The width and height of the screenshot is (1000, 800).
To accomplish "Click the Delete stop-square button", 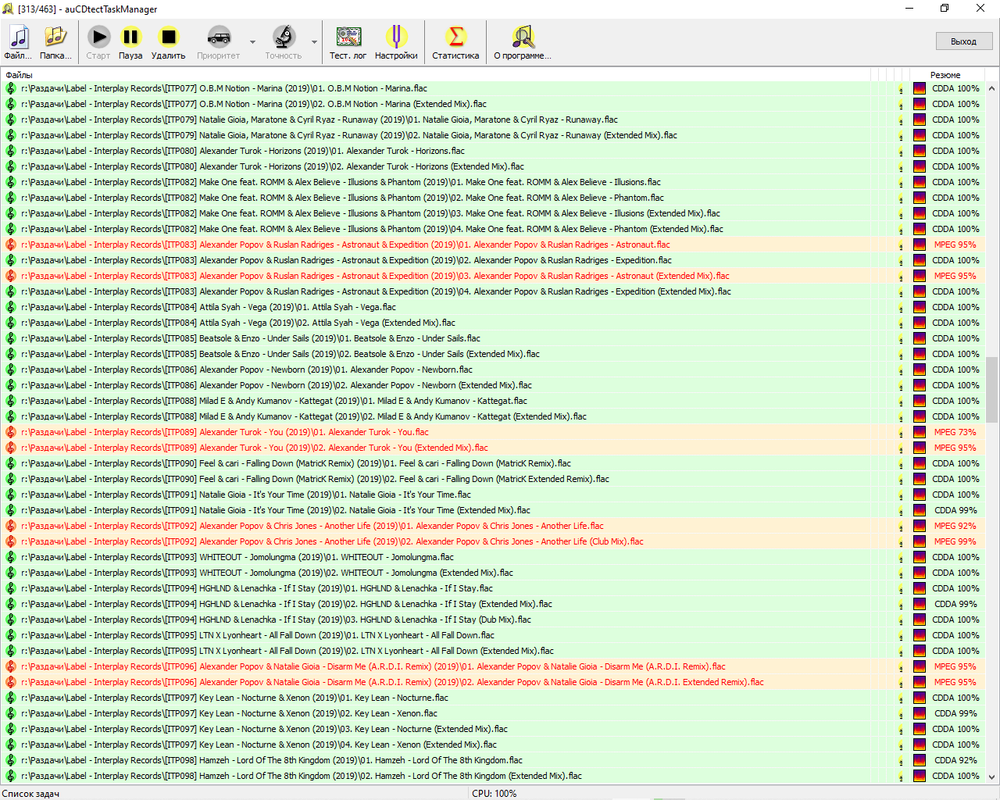I will 168,42.
